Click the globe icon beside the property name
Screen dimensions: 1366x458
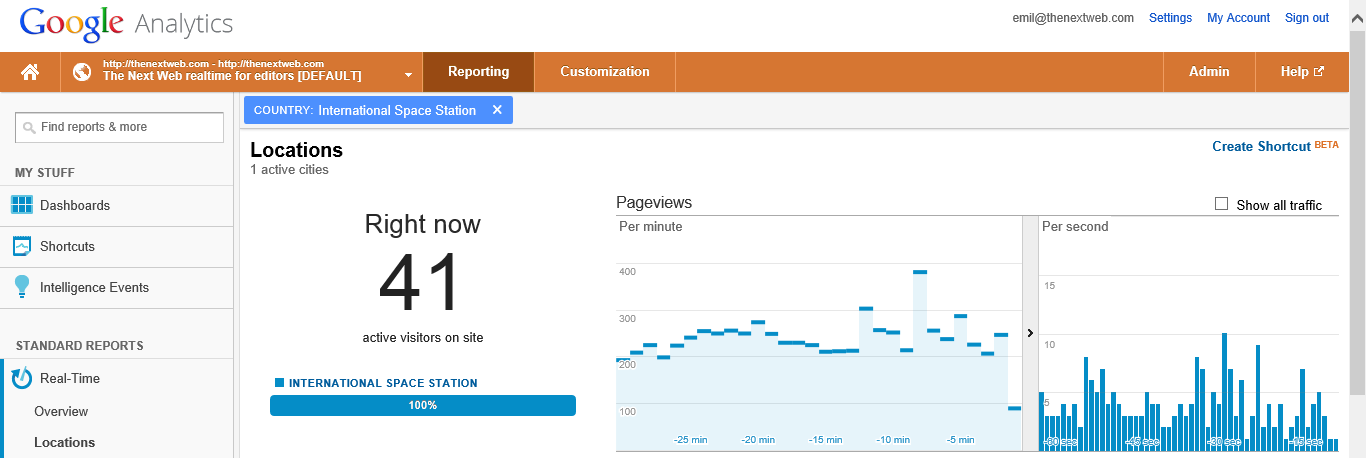(x=82, y=72)
